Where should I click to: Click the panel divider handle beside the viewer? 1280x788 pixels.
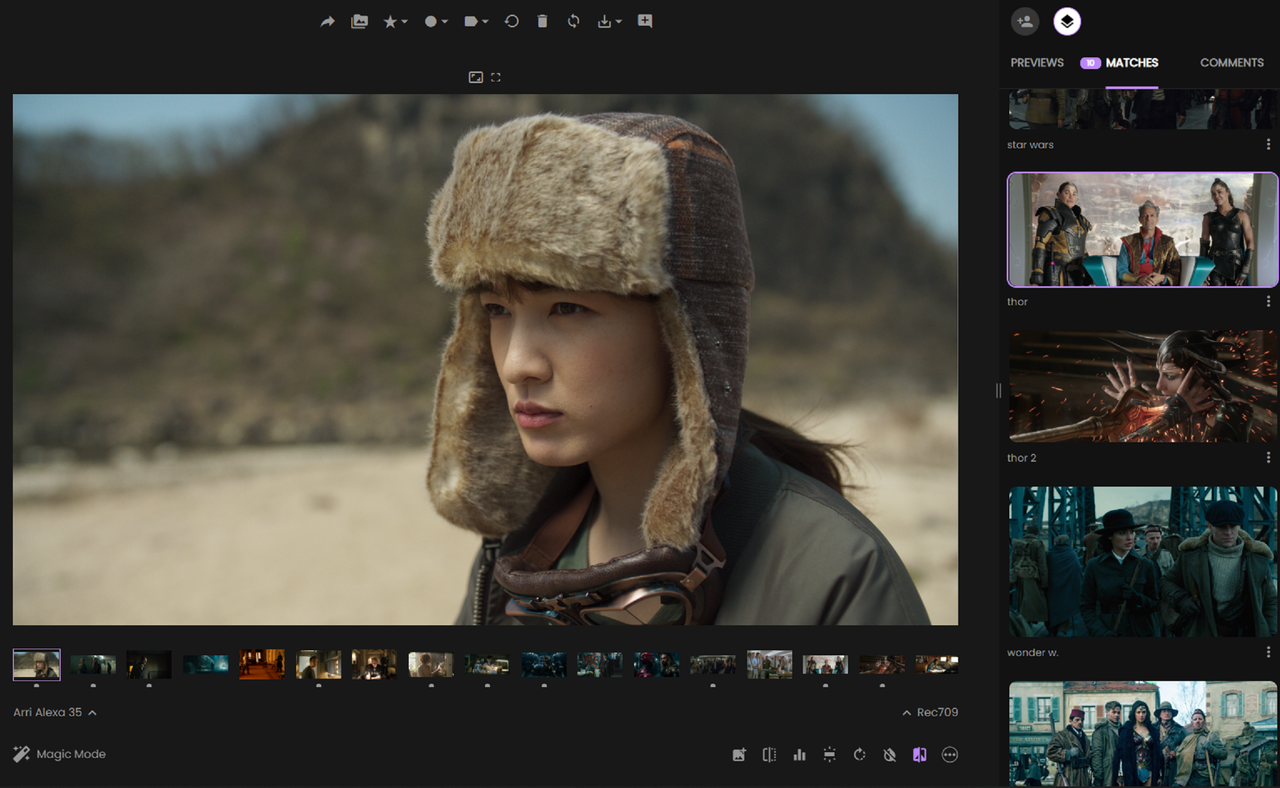click(x=998, y=390)
